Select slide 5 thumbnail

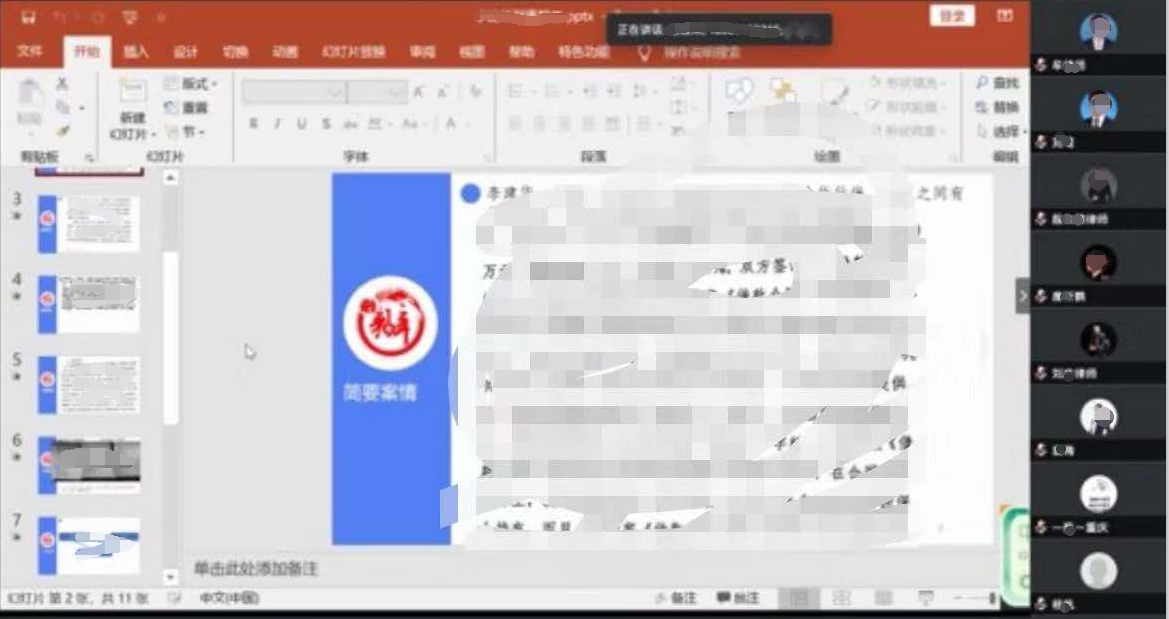click(x=89, y=385)
